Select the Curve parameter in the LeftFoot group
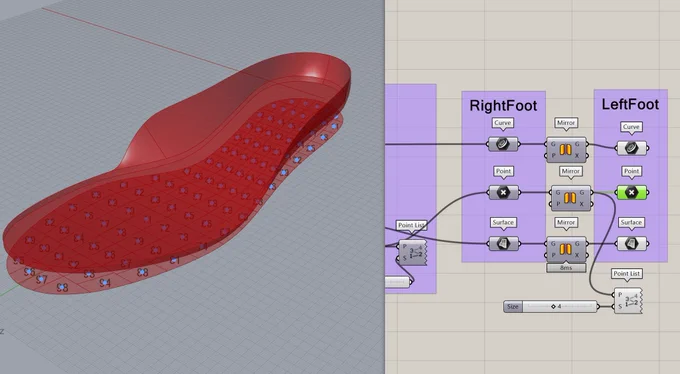The image size is (680, 374). click(631, 148)
